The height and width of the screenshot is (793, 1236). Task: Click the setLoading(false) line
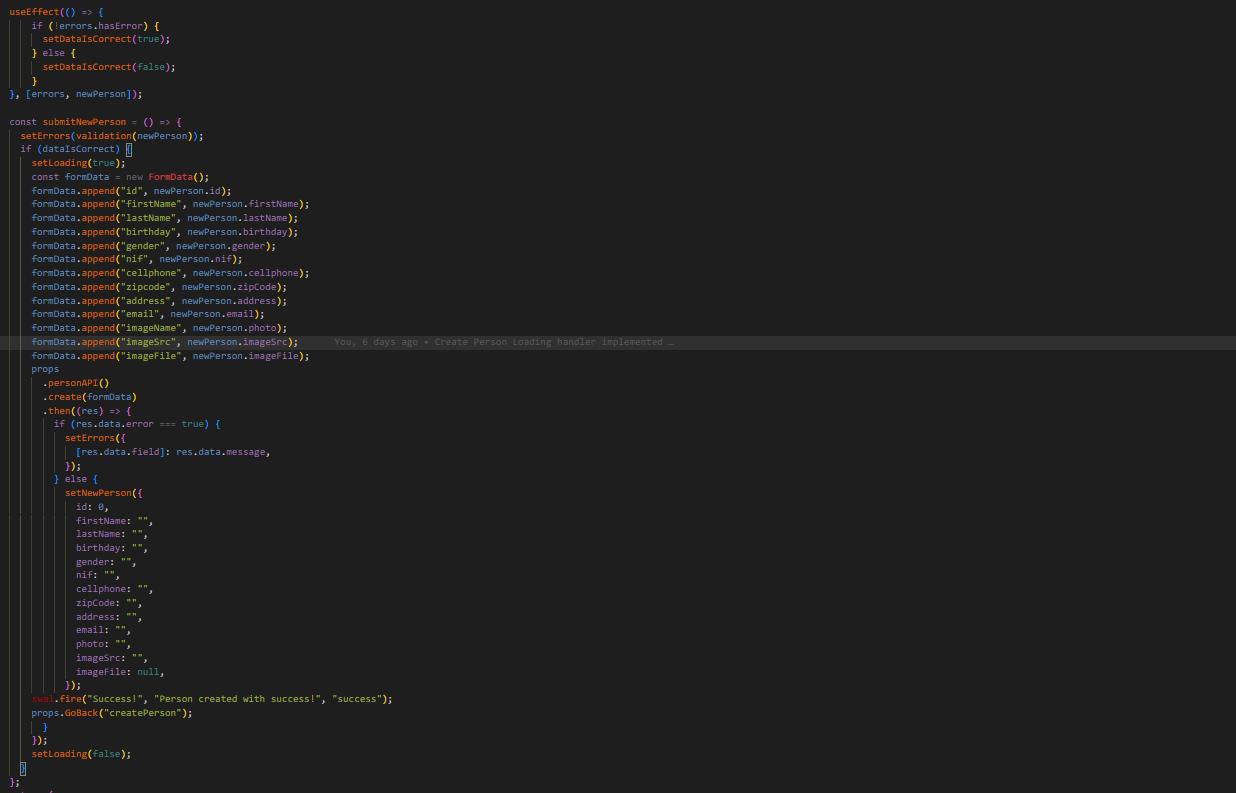coord(81,754)
